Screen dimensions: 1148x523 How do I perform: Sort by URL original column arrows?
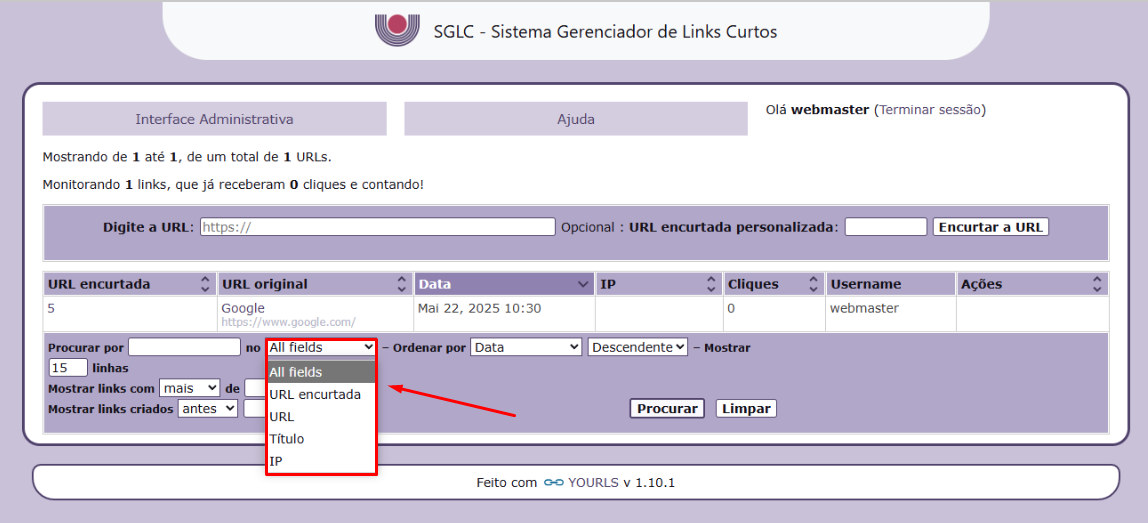401,283
